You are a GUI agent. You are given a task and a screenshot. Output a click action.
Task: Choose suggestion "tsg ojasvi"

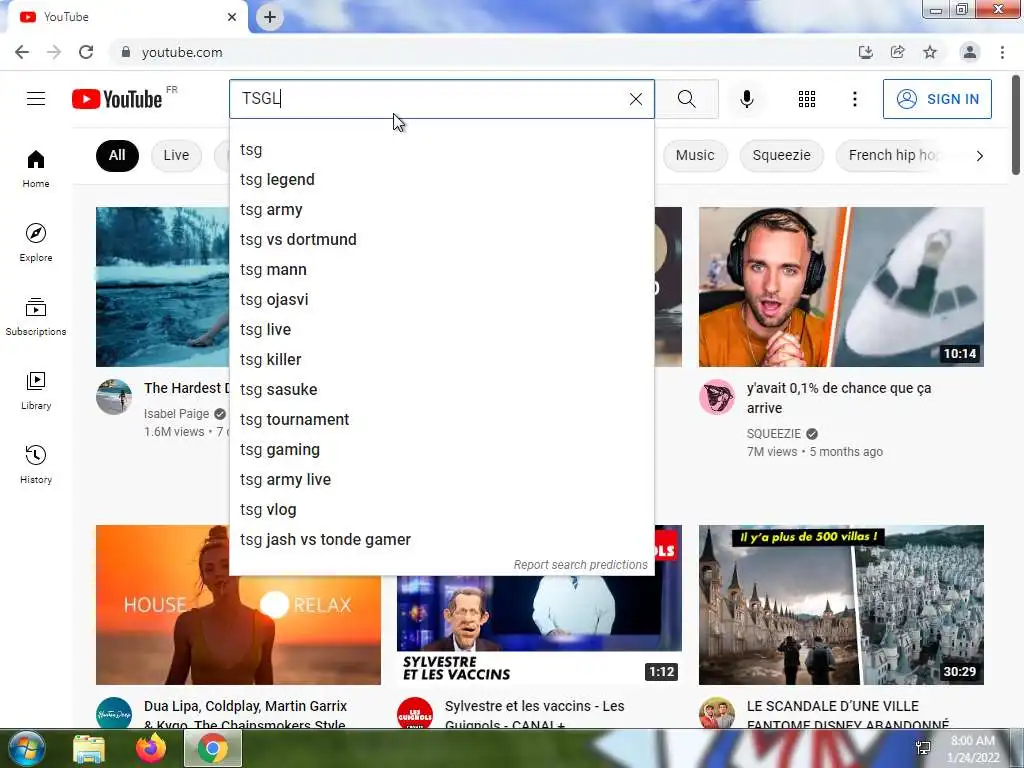(441, 300)
